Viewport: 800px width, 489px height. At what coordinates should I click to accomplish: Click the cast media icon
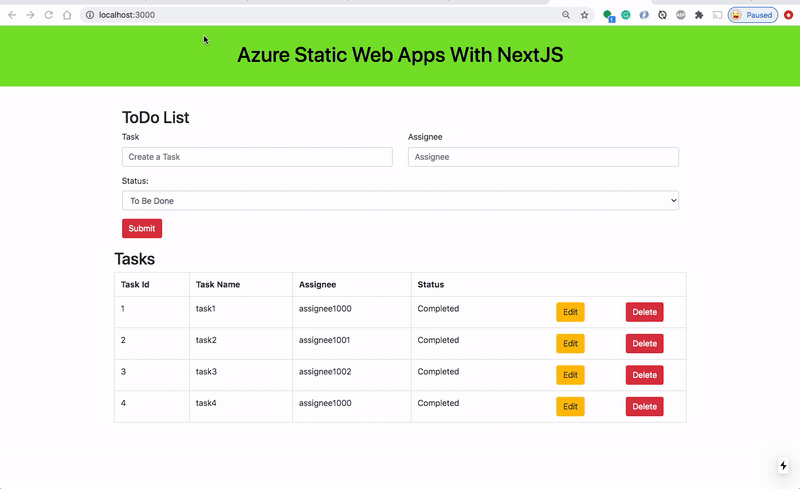coord(717,15)
